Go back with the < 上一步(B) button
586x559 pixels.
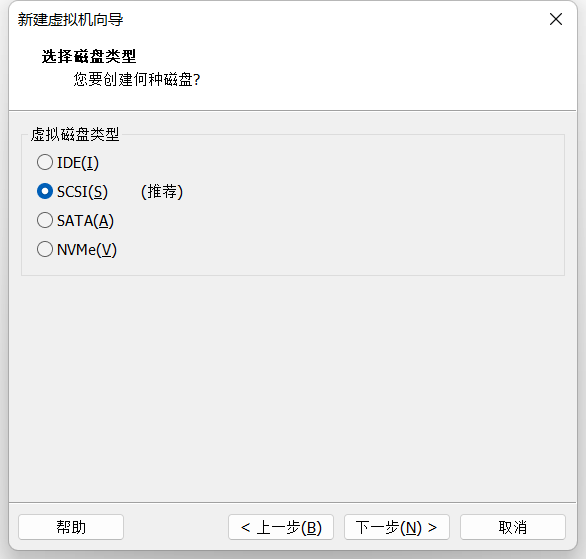pos(281,527)
